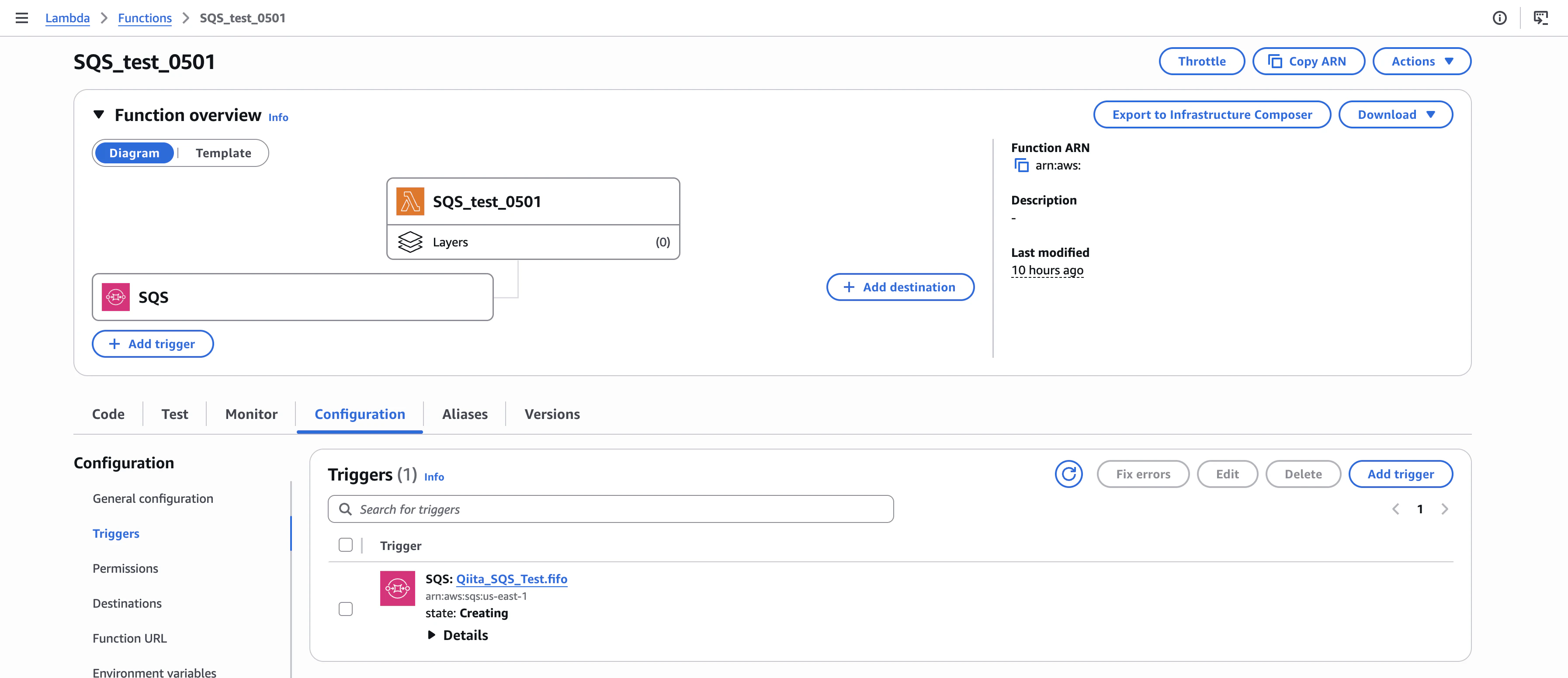Click Add trigger in Triggers panel

pos(1401,474)
